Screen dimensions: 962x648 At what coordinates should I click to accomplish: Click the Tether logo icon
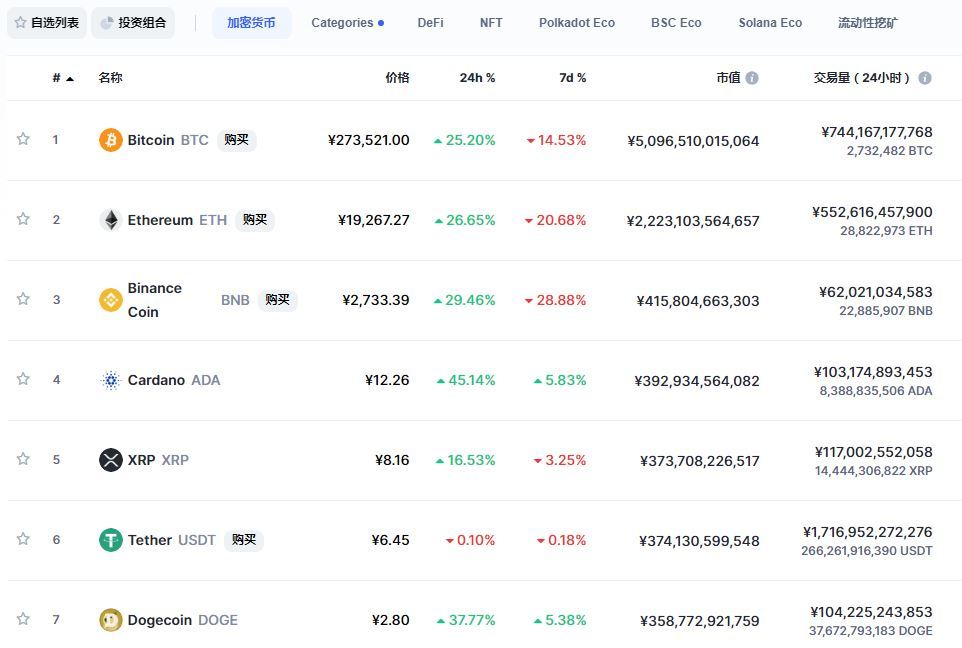[110, 540]
